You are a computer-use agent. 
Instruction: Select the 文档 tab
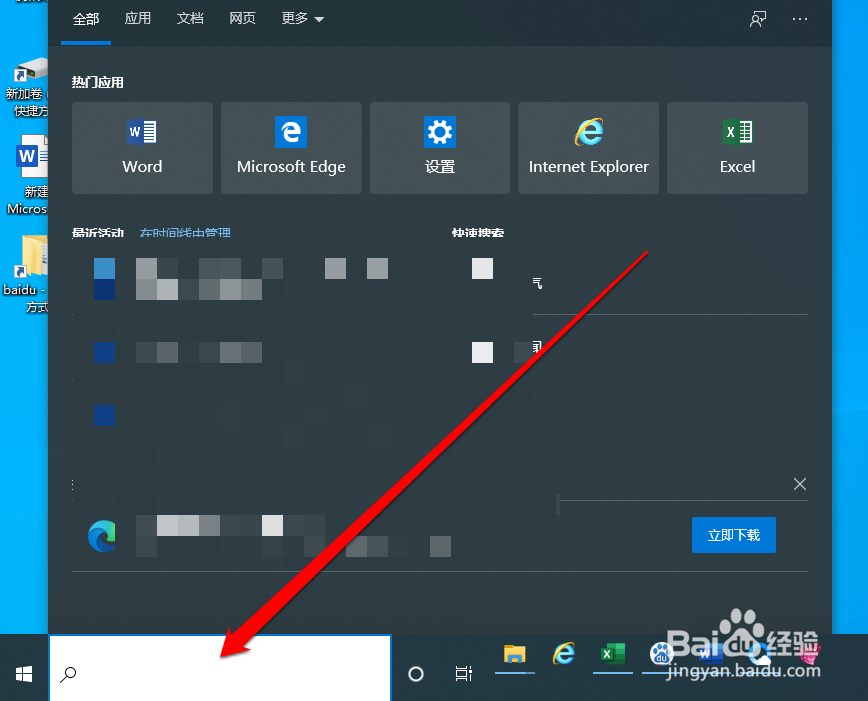pyautogui.click(x=190, y=18)
